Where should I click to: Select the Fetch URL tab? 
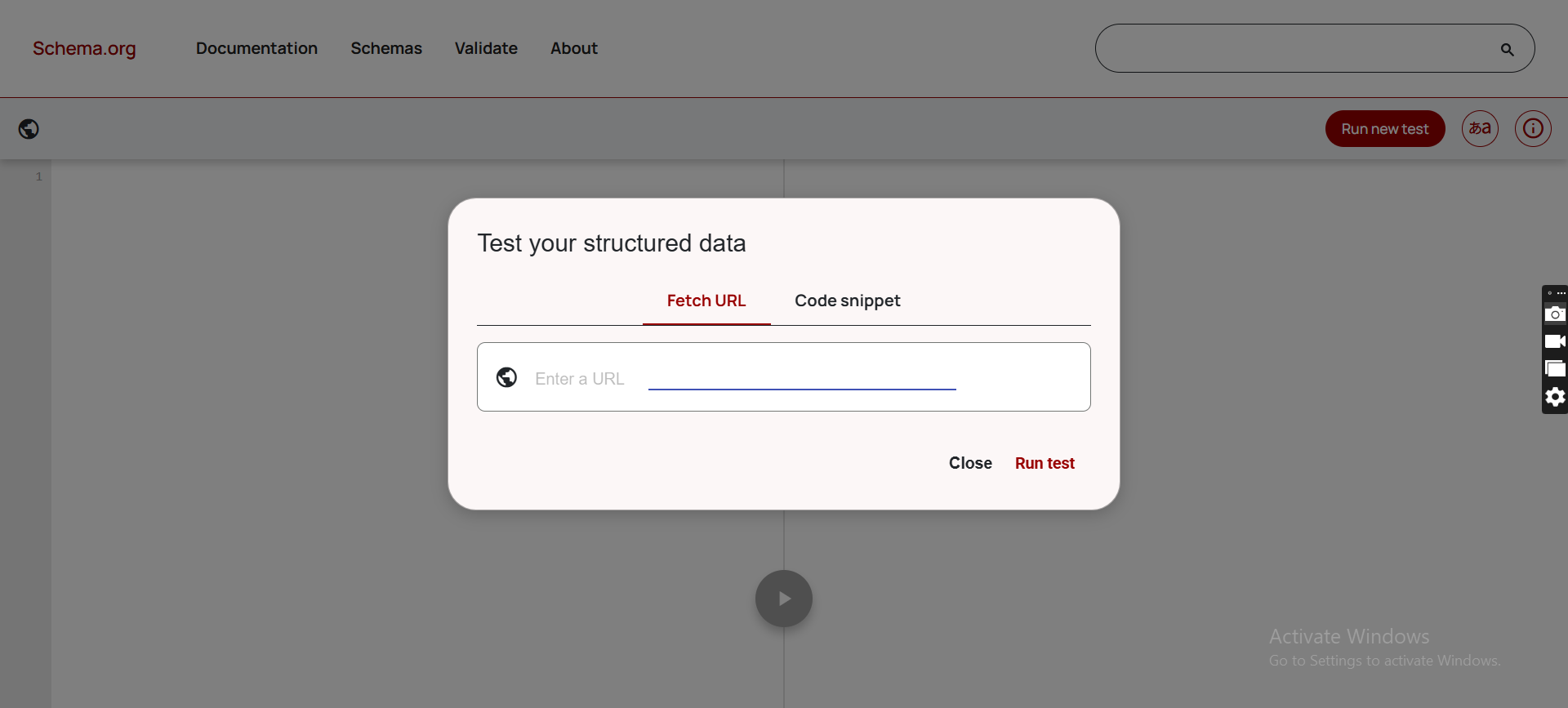click(x=706, y=301)
